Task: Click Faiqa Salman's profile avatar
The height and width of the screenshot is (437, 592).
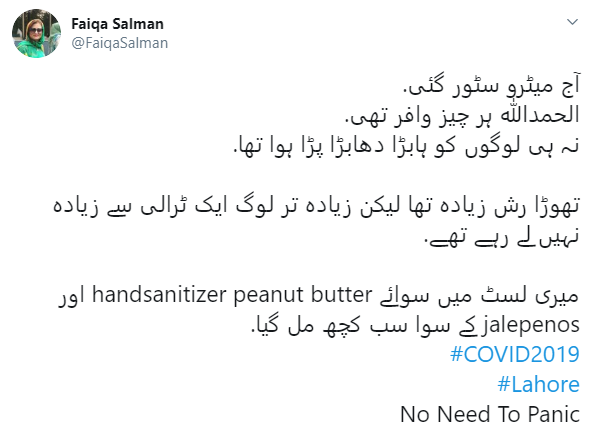Action: 36,33
